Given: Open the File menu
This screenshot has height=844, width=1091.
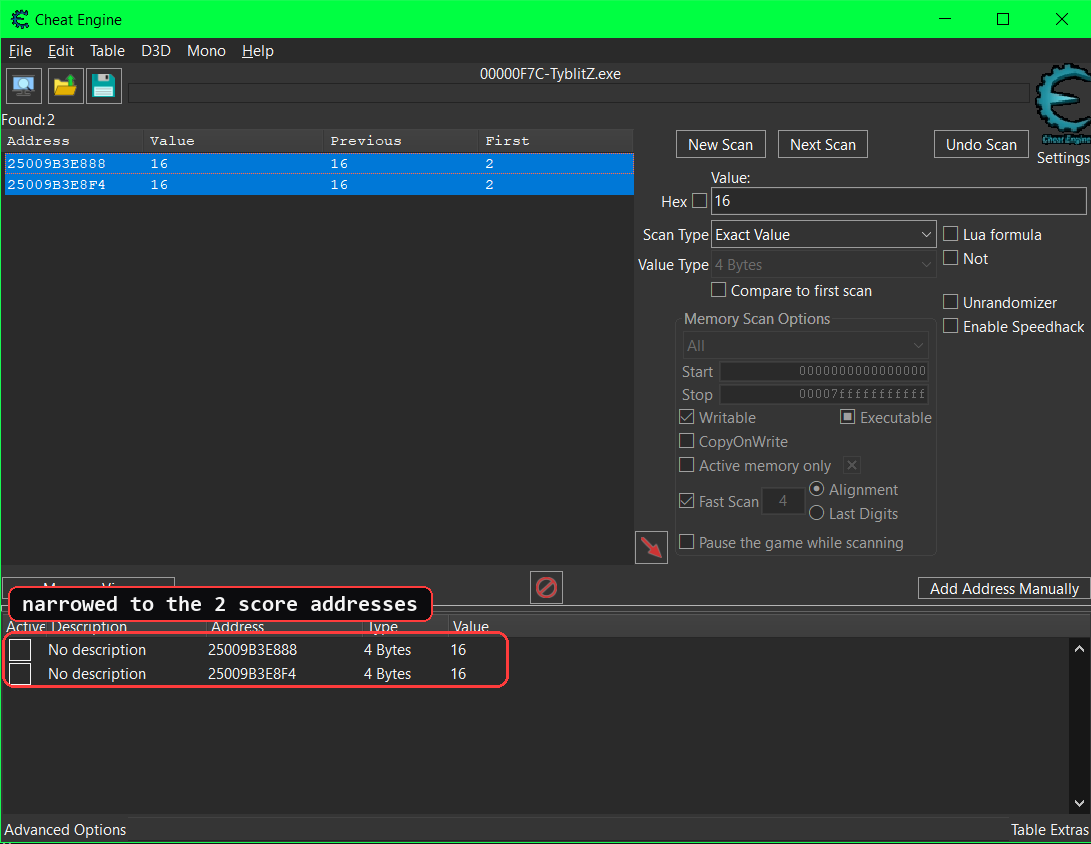Looking at the screenshot, I should 20,51.
